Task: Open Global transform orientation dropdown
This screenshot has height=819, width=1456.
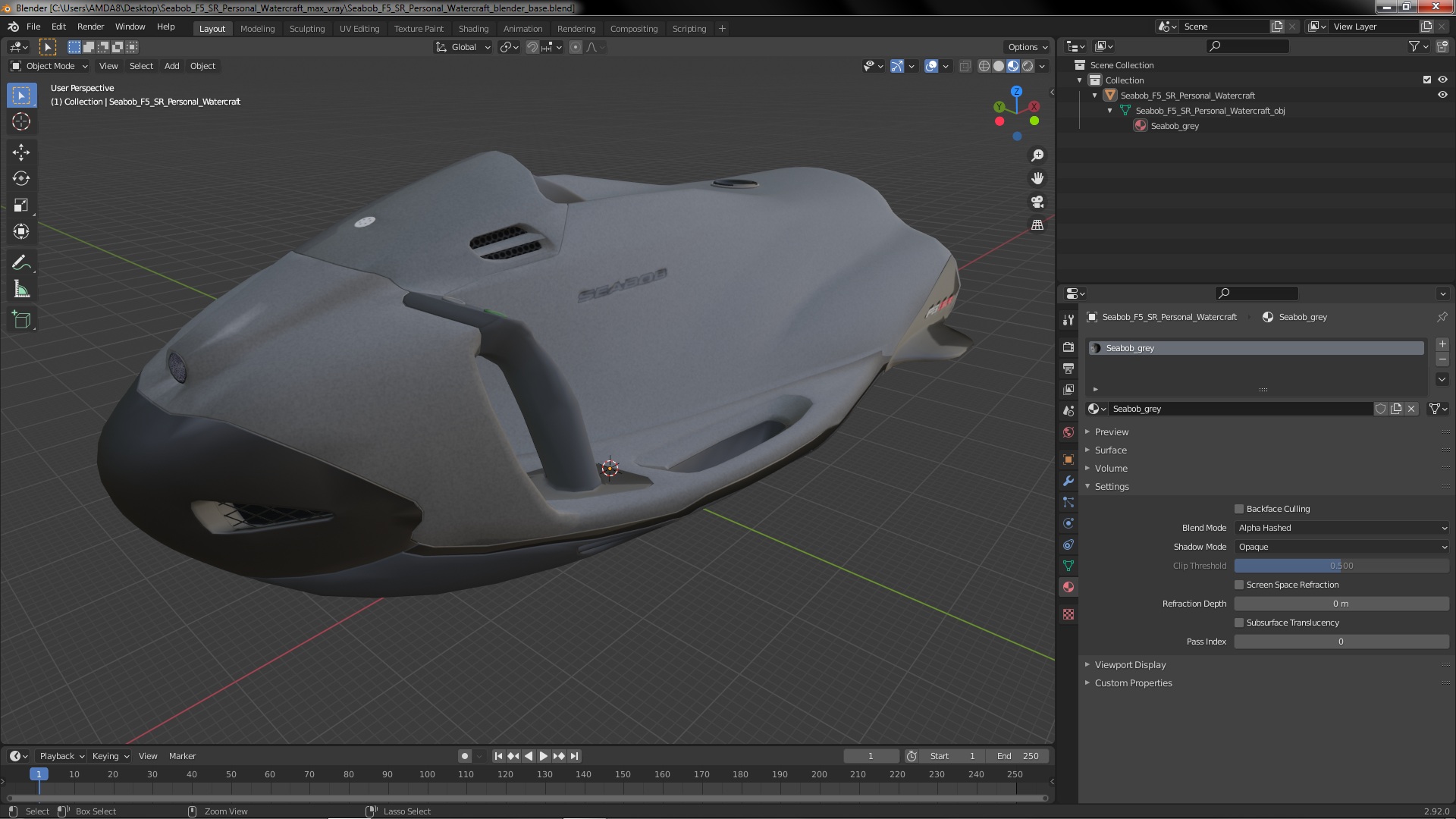Action: [x=463, y=47]
